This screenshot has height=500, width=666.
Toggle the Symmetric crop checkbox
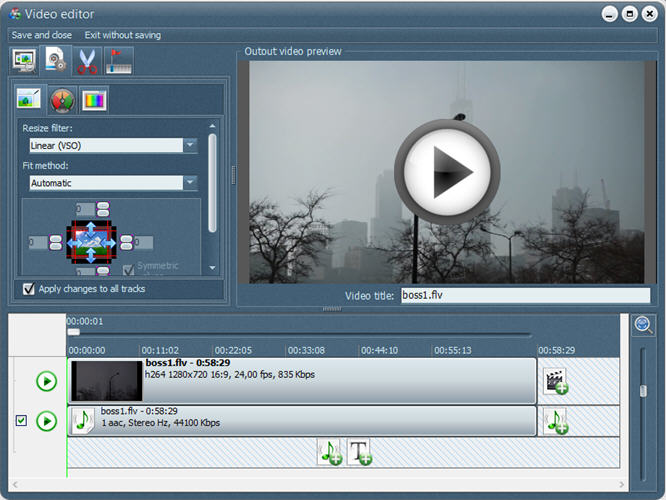point(128,270)
